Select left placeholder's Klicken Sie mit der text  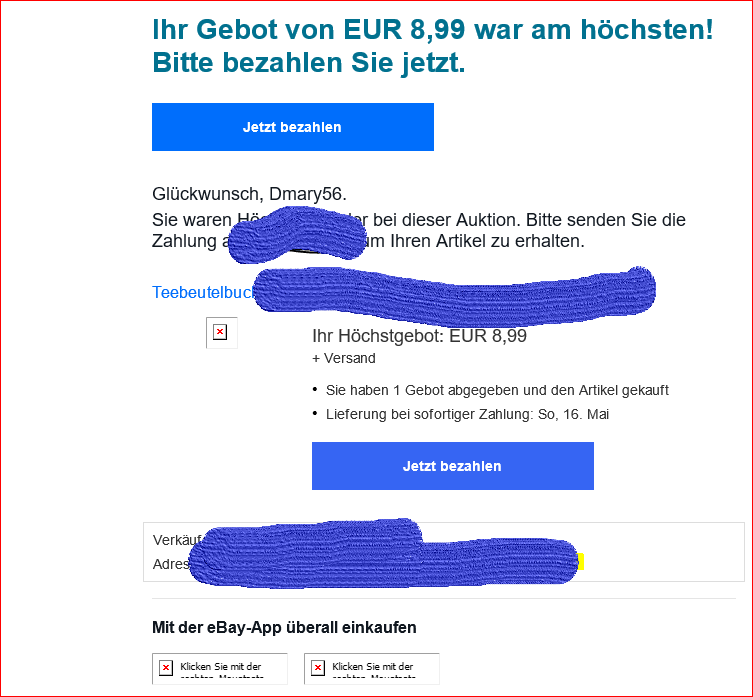tap(220, 667)
